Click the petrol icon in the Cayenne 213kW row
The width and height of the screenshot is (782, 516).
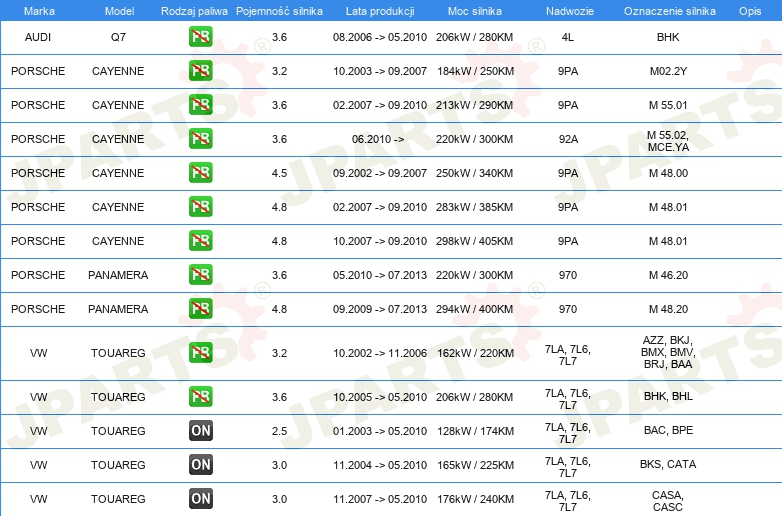point(200,104)
